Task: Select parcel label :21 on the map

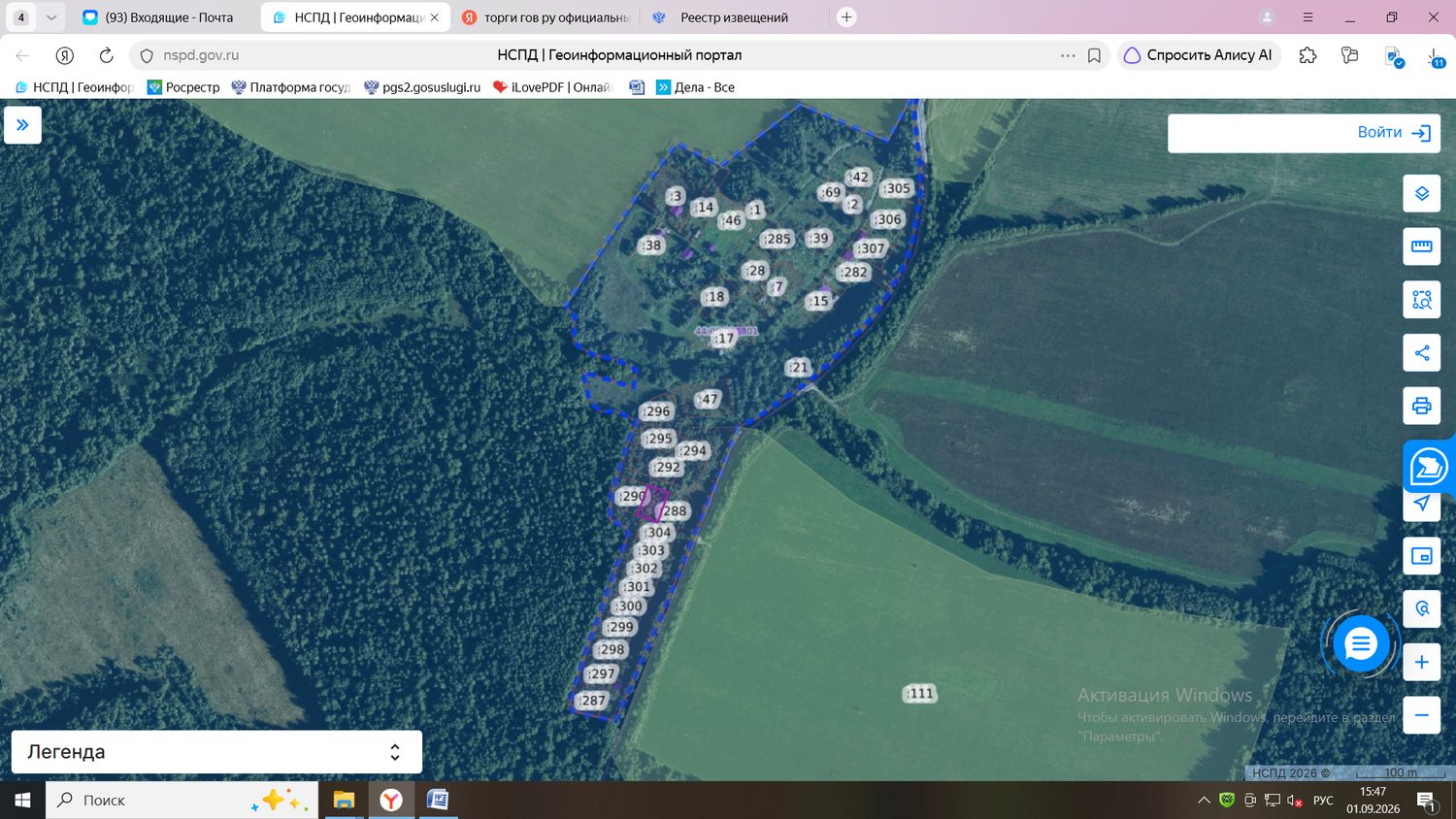Action: (797, 367)
